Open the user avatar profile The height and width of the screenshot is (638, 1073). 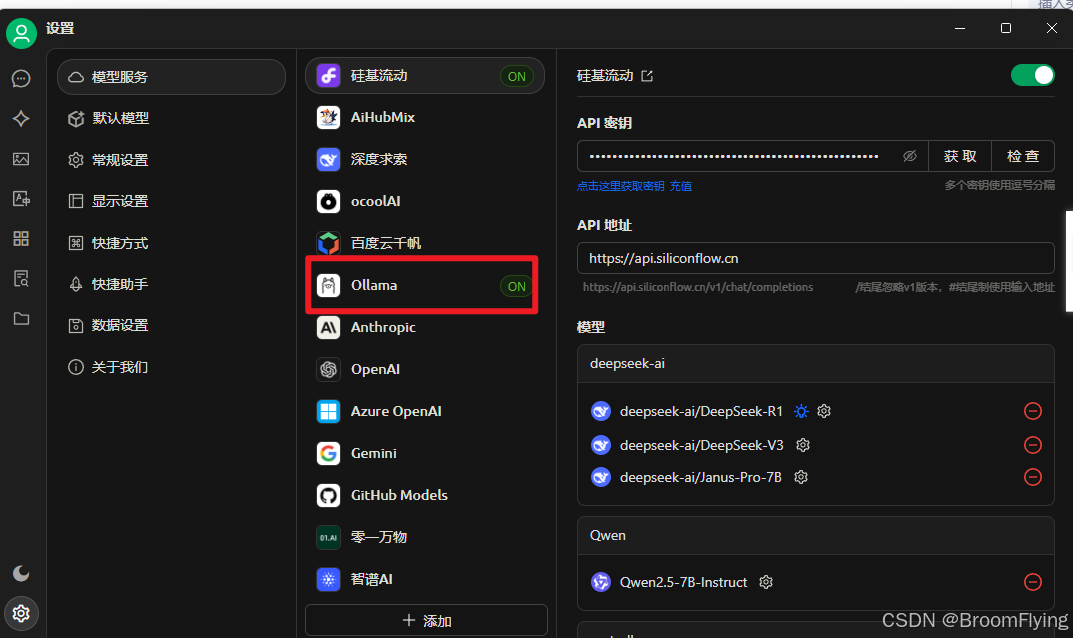(21, 33)
